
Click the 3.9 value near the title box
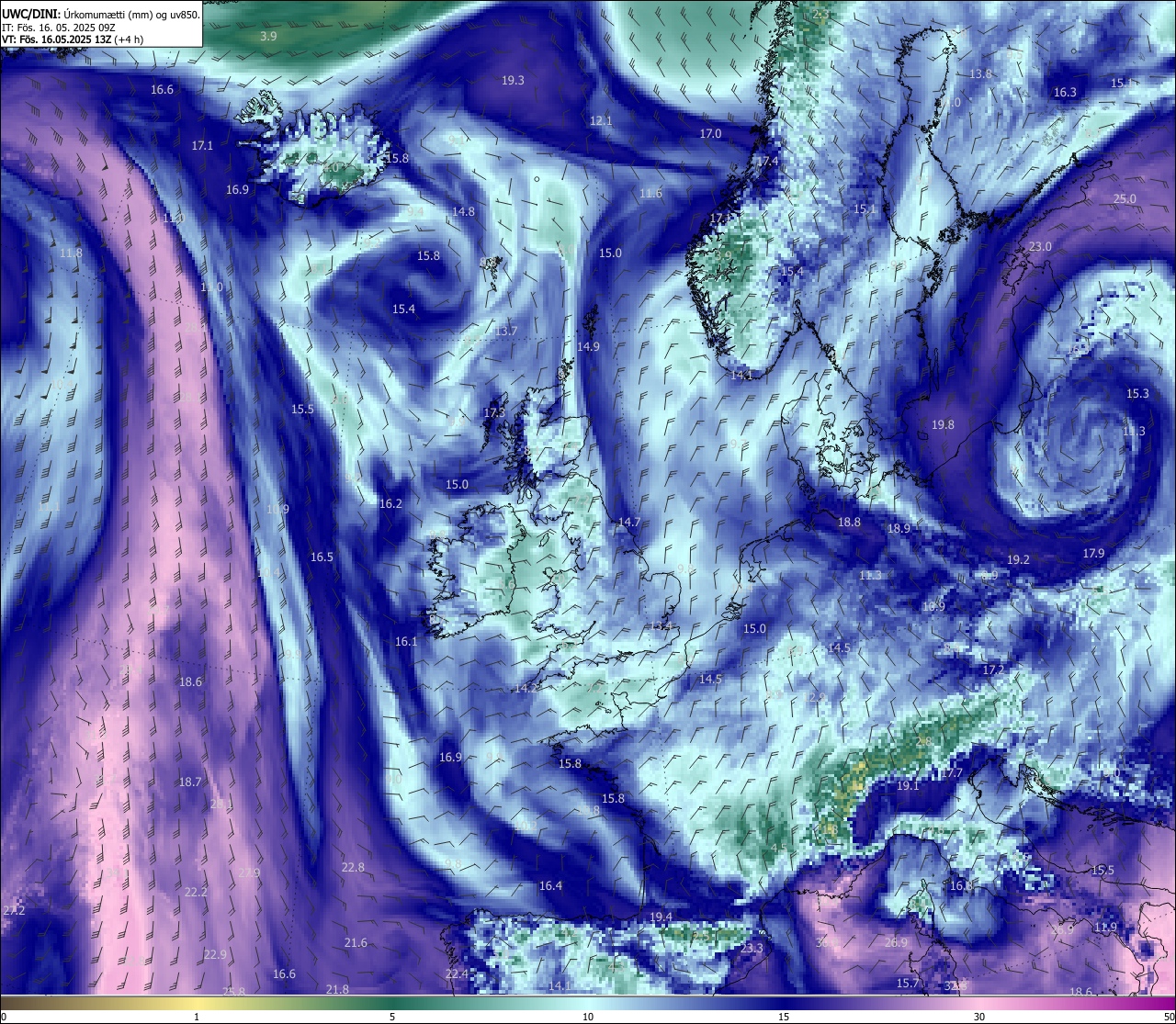click(x=268, y=37)
